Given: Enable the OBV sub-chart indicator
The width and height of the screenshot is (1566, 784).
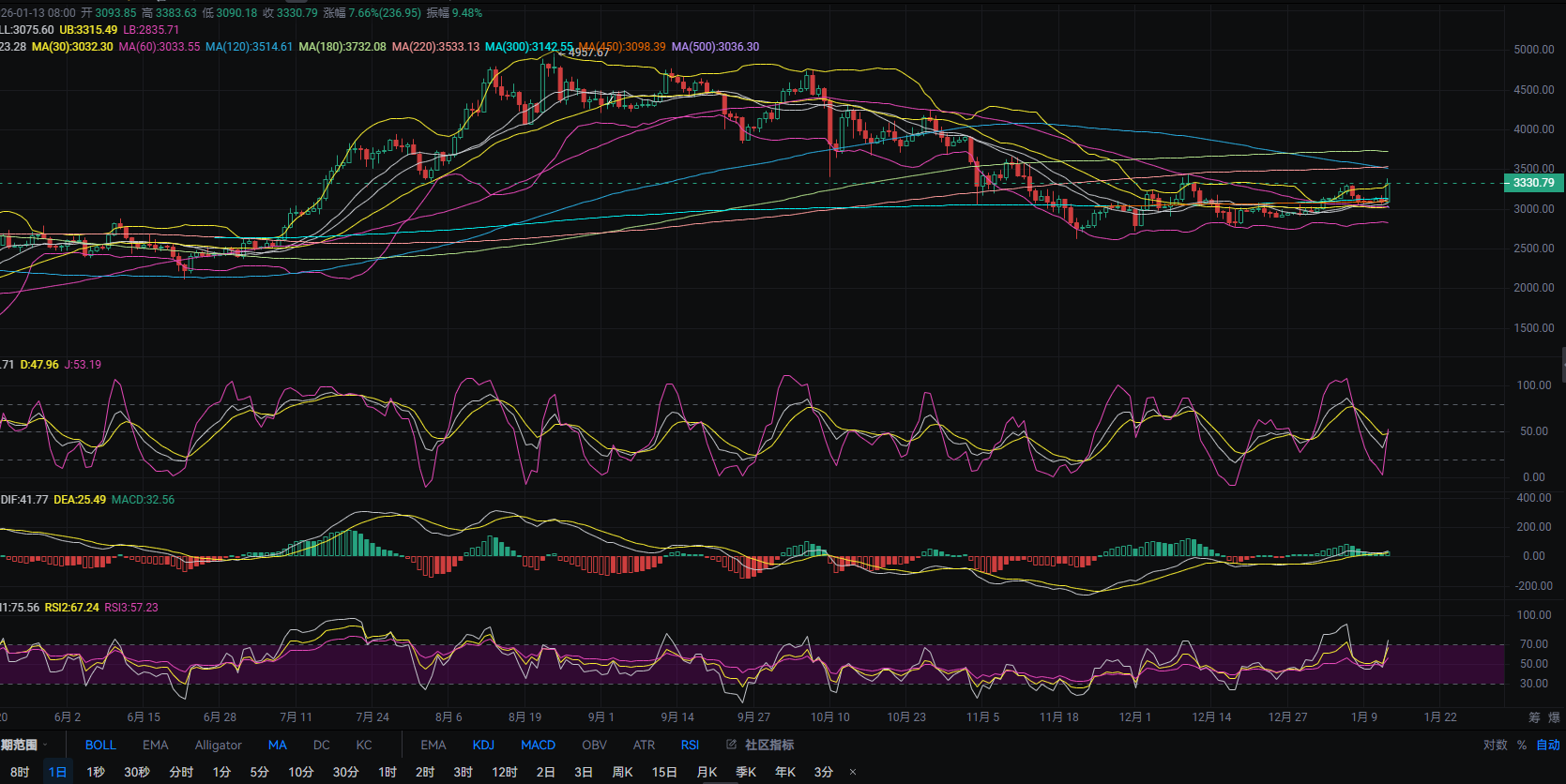Looking at the screenshot, I should pos(594,745).
